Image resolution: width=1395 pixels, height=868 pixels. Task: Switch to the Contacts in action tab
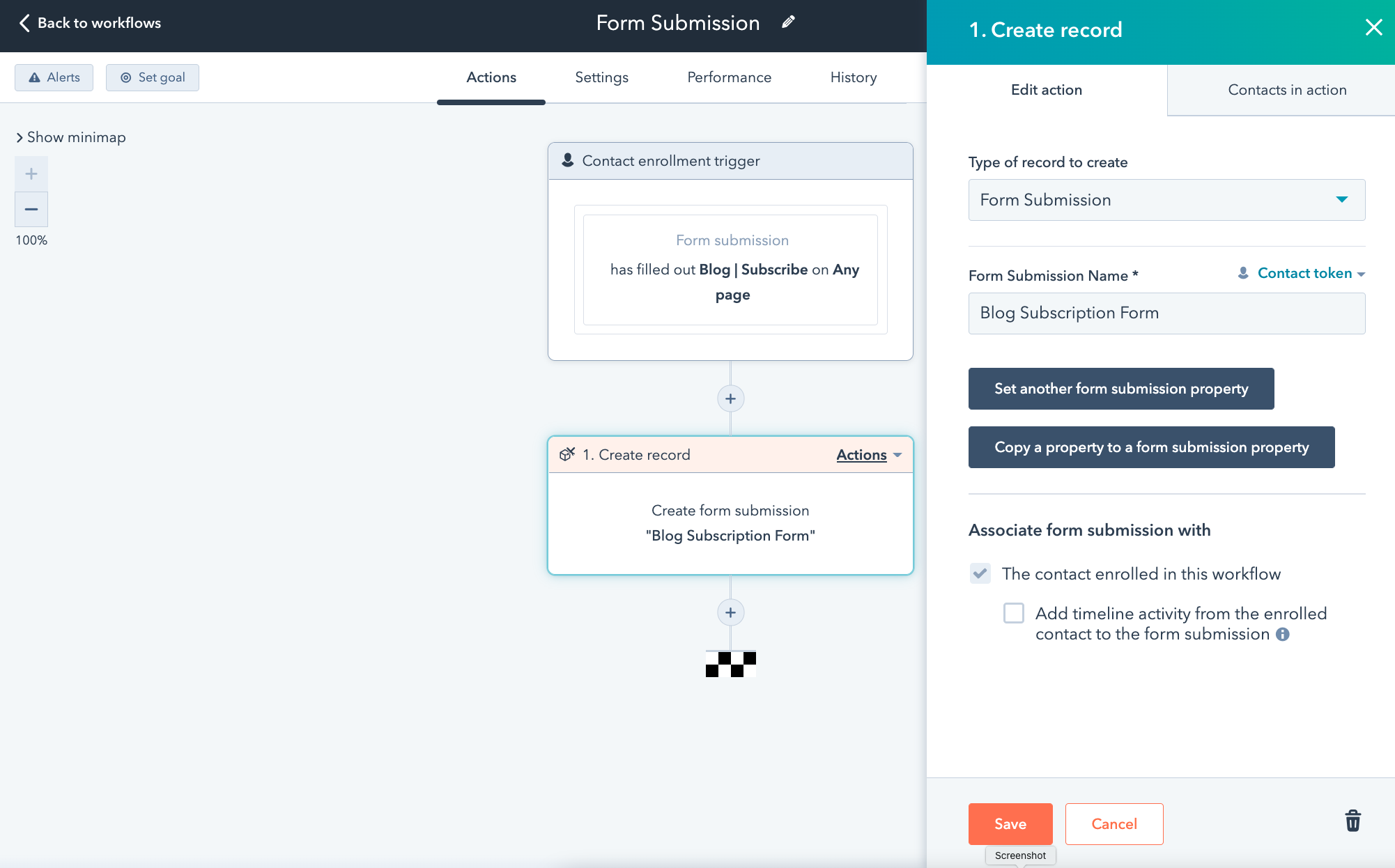click(x=1286, y=90)
